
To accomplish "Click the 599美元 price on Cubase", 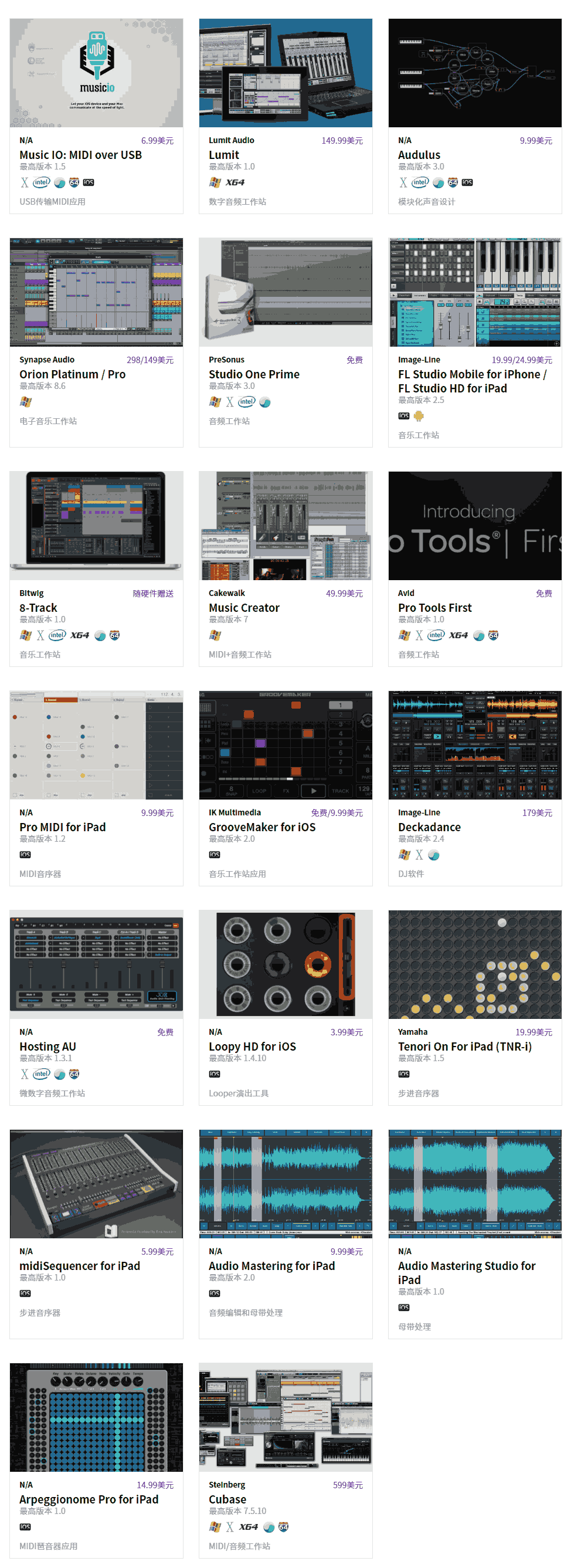I will [348, 1485].
